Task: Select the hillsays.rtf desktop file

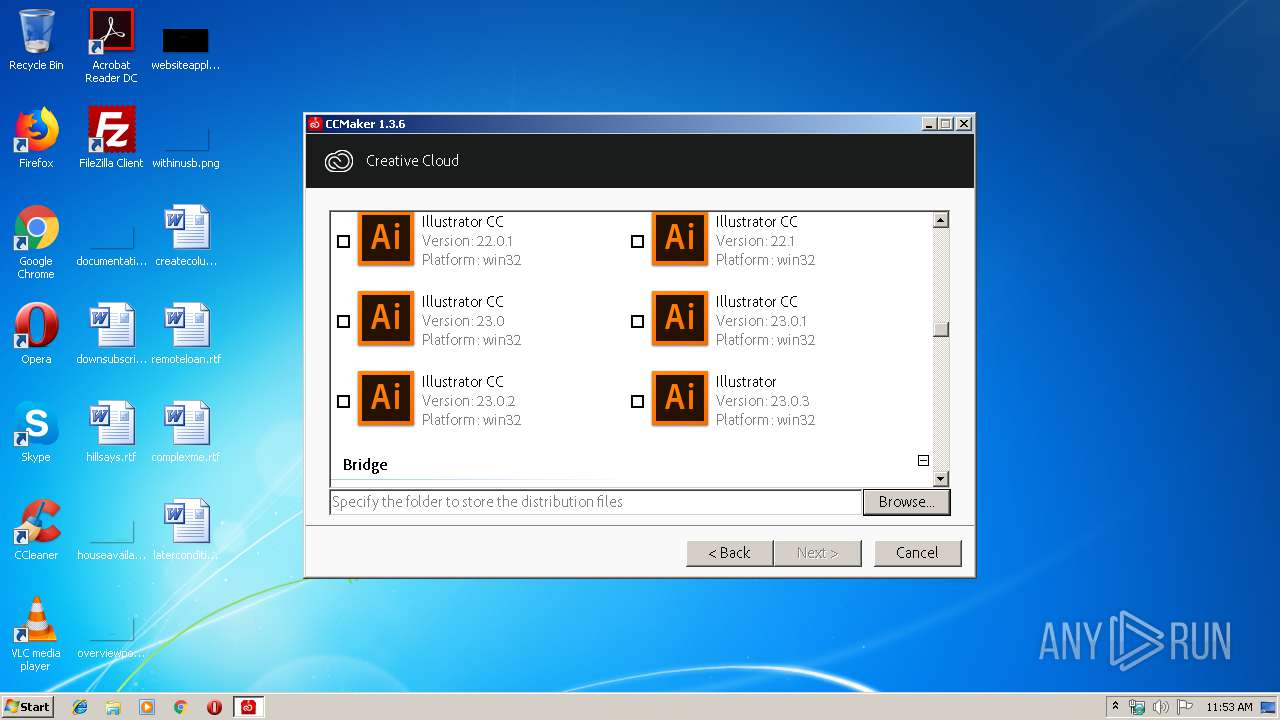Action: tap(111, 432)
